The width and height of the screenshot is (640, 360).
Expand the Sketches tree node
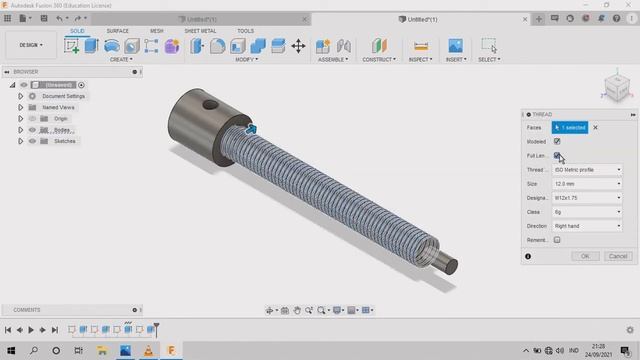[20, 141]
